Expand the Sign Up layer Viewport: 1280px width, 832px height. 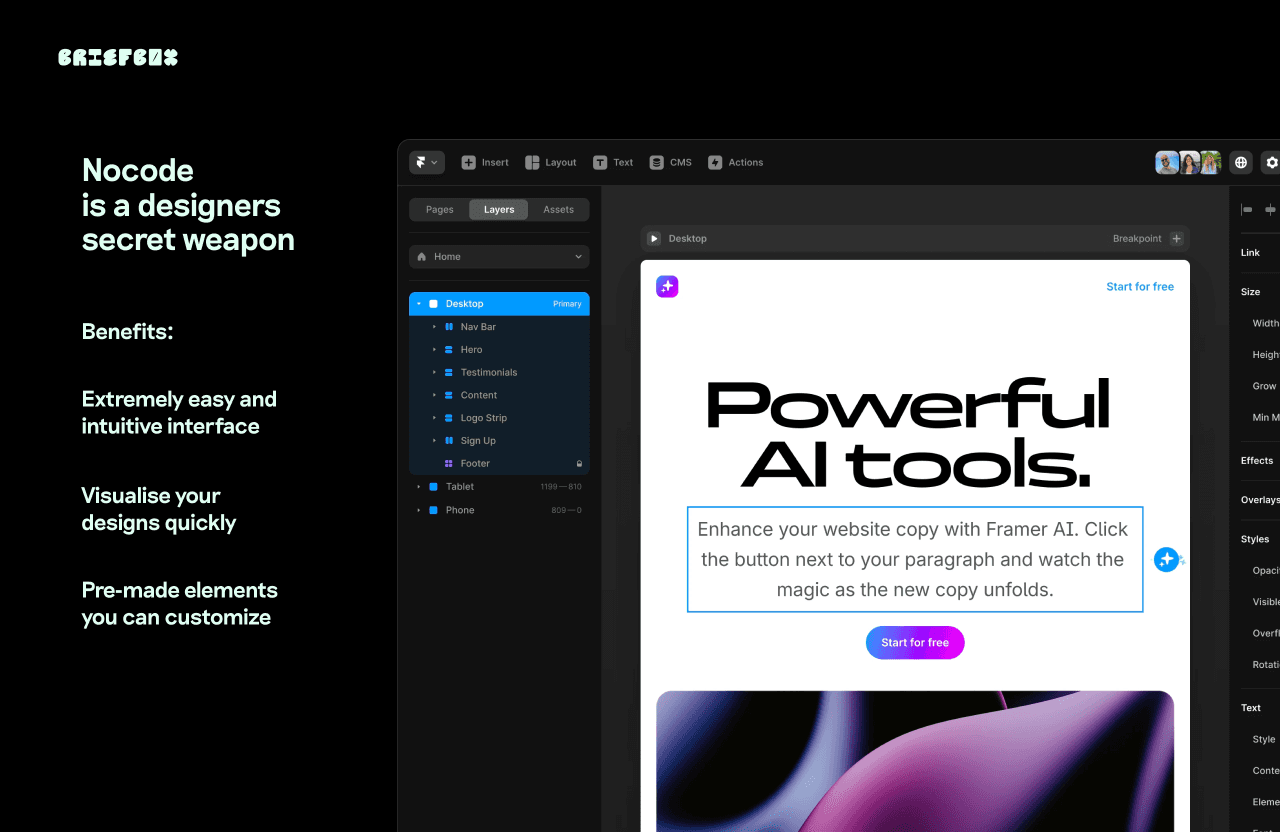tap(434, 441)
